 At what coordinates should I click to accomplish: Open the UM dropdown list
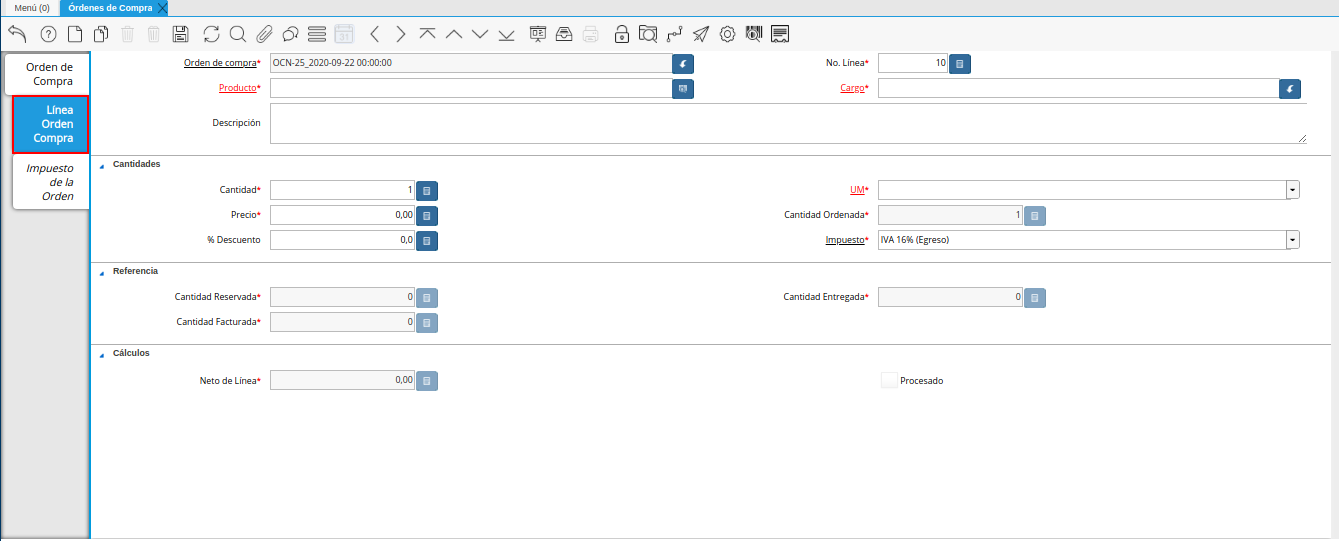point(1292,190)
